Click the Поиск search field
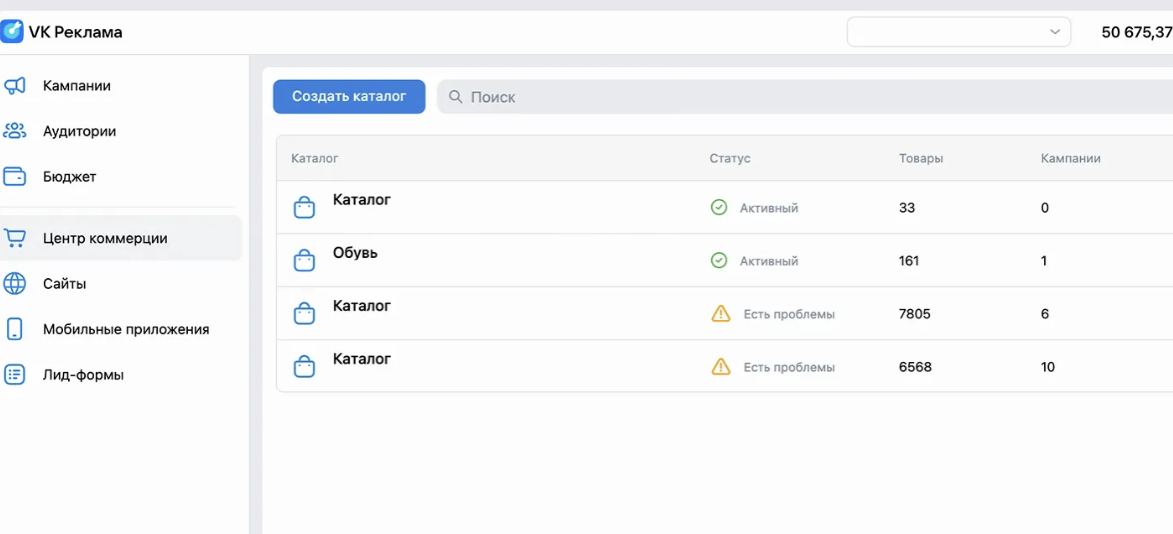The width and height of the screenshot is (1173, 534). [x=805, y=97]
